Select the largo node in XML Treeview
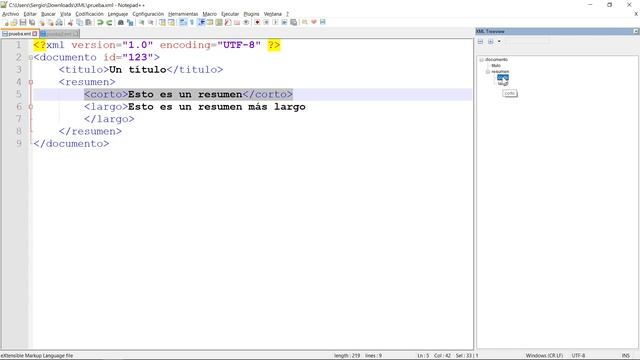 click(x=503, y=83)
